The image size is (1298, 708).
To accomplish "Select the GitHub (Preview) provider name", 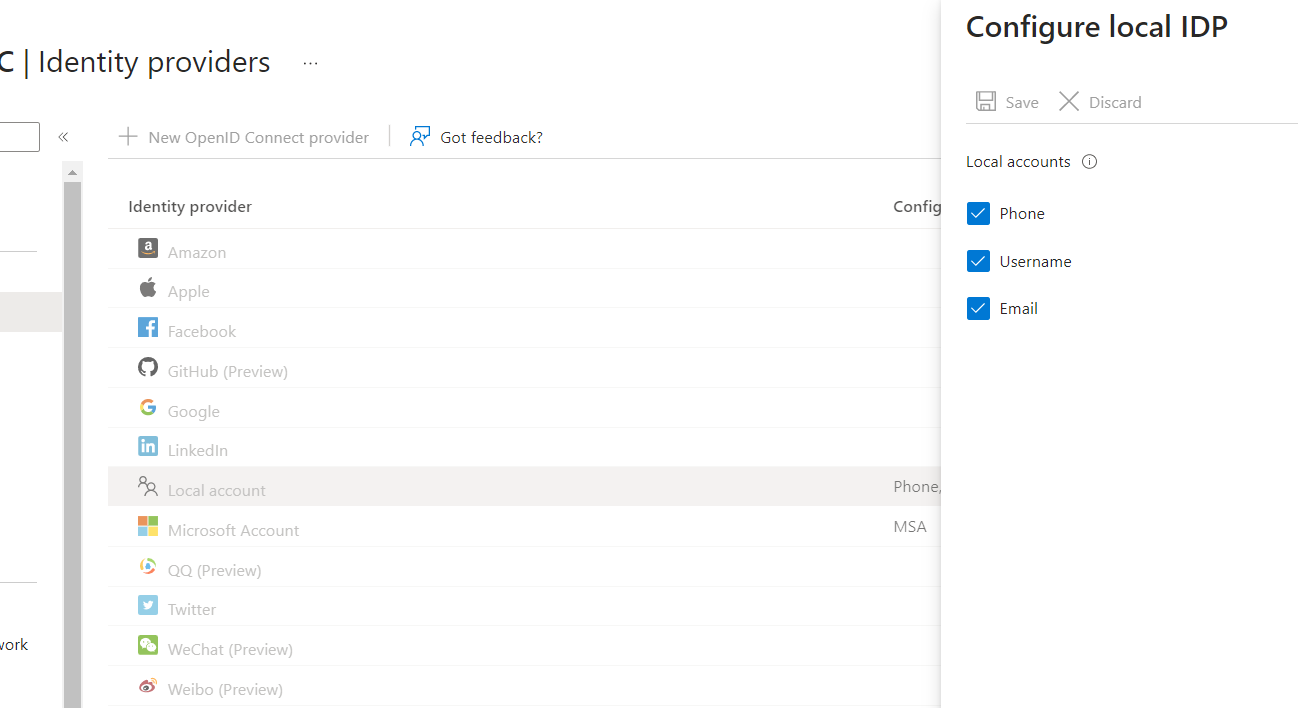I will click(x=228, y=371).
